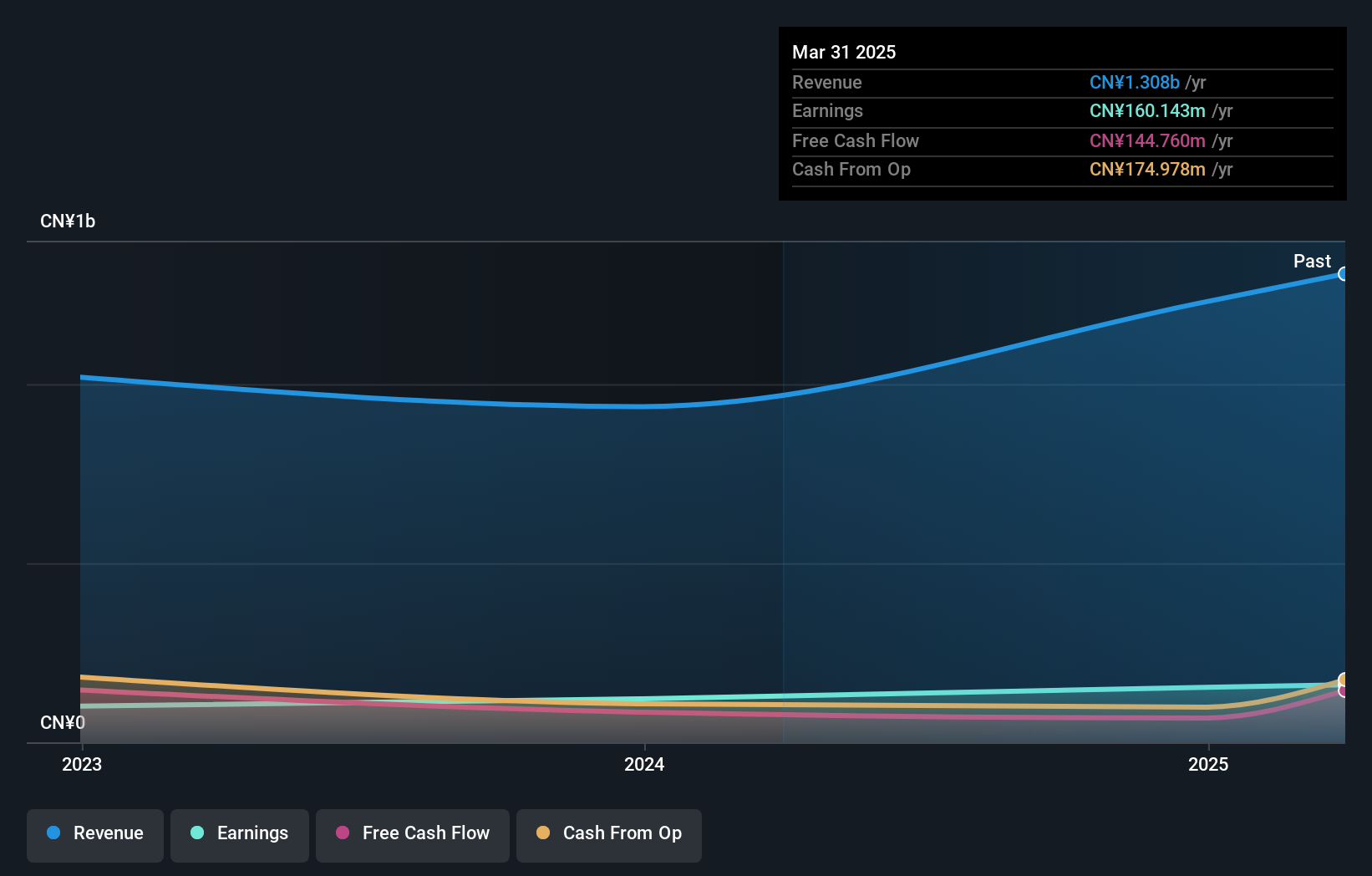Select the Free Cash Flow endpoint marker
The image size is (1372, 876).
[x=1343, y=691]
